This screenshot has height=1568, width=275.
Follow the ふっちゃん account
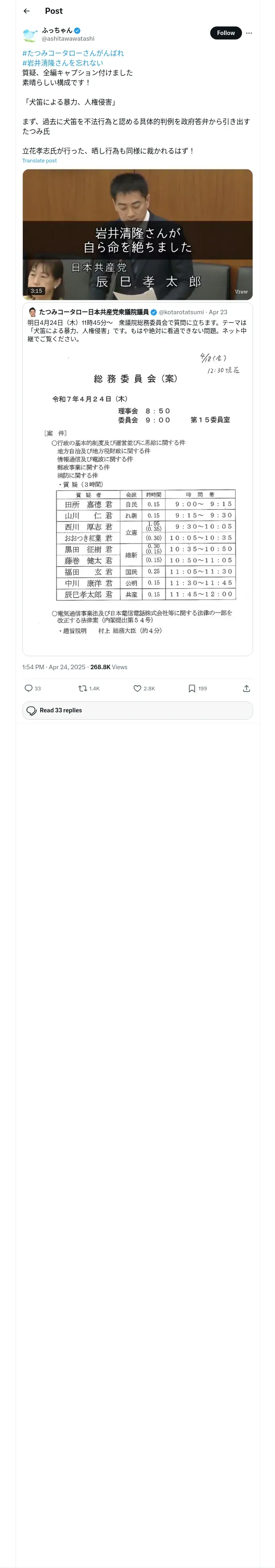pos(226,33)
